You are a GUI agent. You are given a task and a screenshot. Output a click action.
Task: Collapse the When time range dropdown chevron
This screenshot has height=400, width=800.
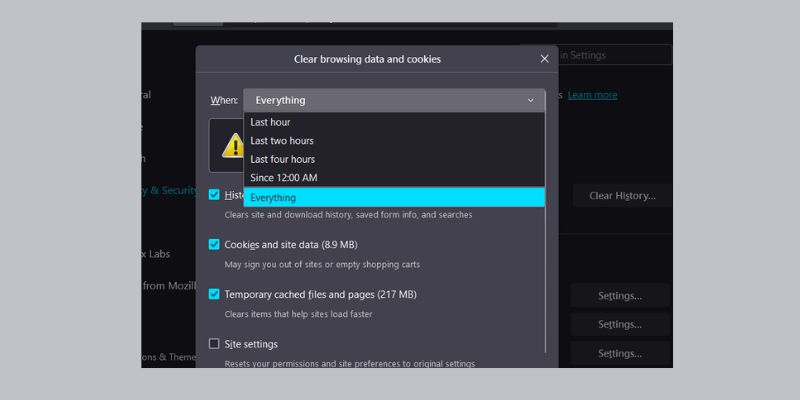[530, 100]
